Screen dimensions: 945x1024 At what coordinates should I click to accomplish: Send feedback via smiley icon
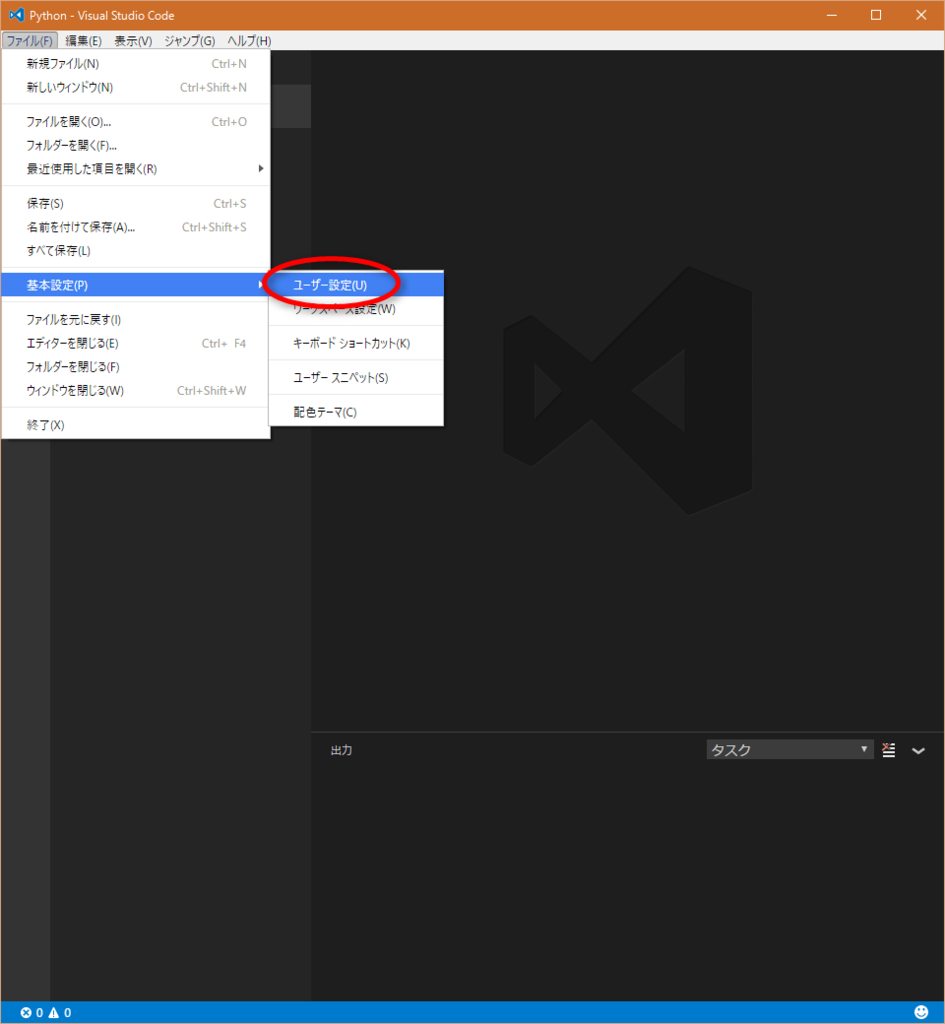(921, 1012)
